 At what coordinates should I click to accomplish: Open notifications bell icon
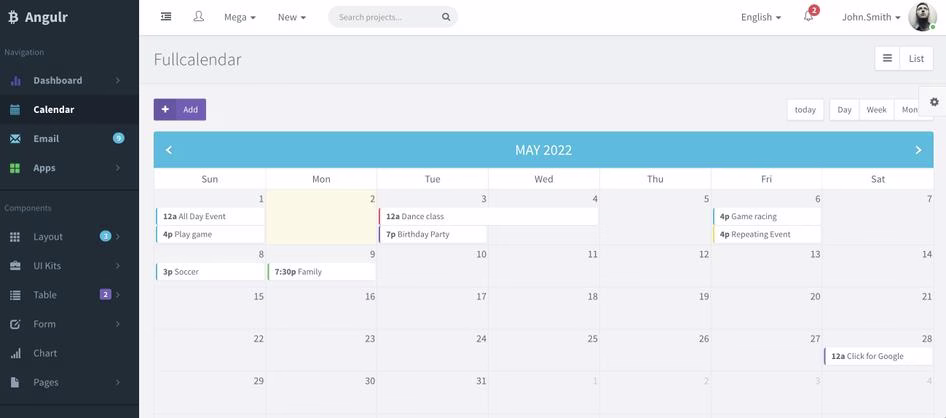[x=808, y=17]
